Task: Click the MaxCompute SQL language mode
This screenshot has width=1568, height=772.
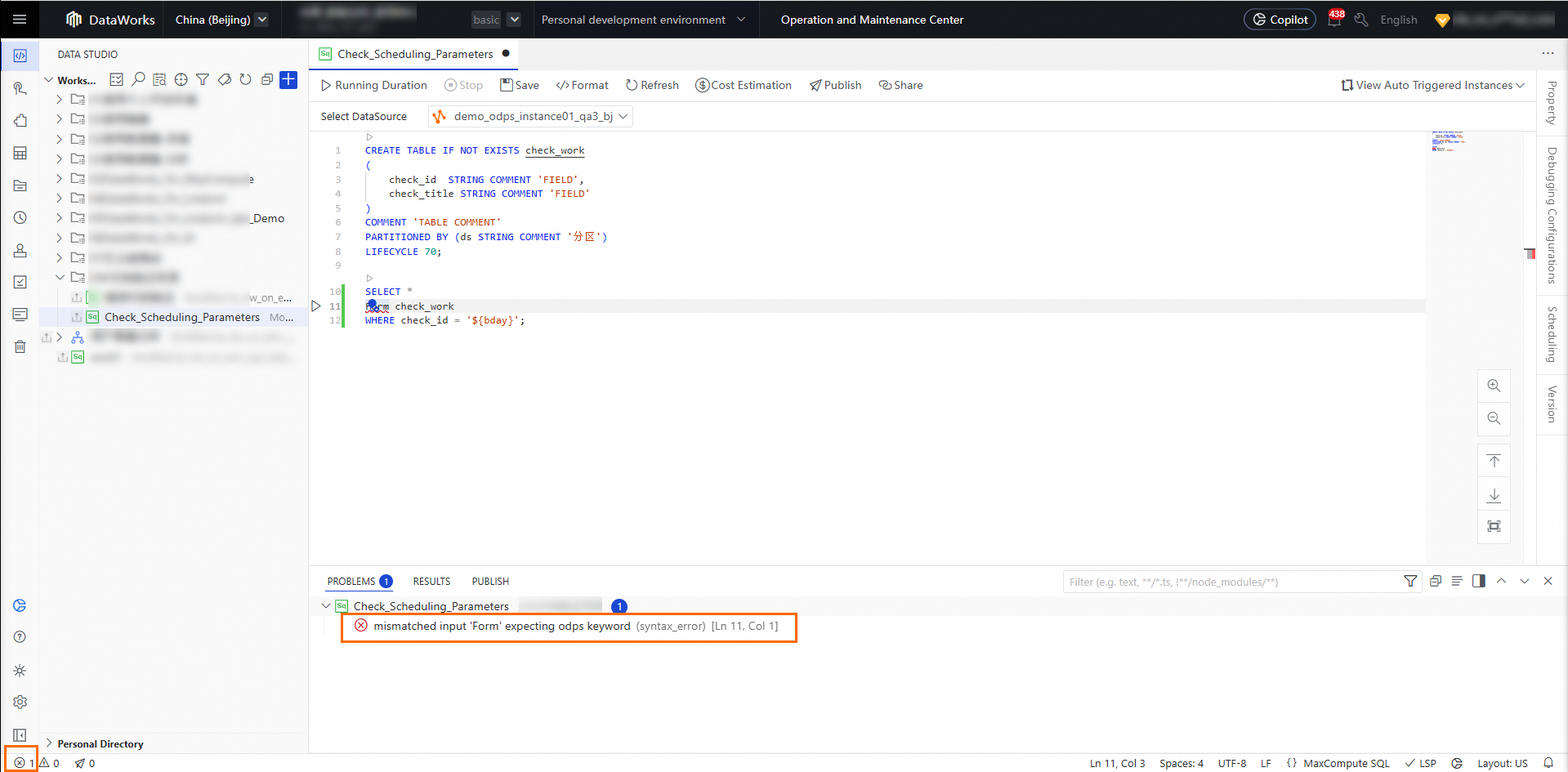Action: tap(1346, 763)
